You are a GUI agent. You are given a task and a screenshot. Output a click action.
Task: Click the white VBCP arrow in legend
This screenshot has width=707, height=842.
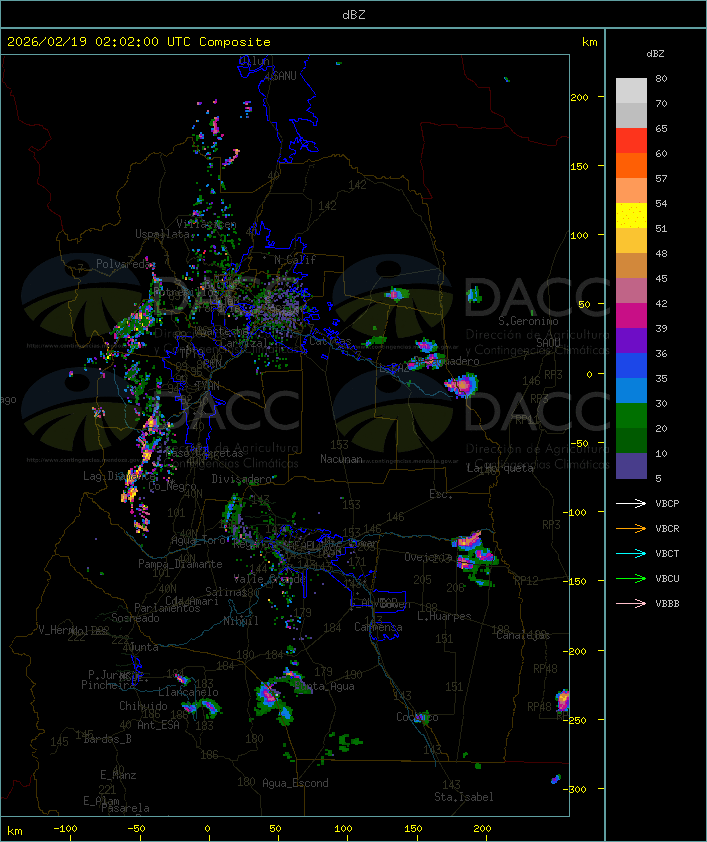(631, 504)
